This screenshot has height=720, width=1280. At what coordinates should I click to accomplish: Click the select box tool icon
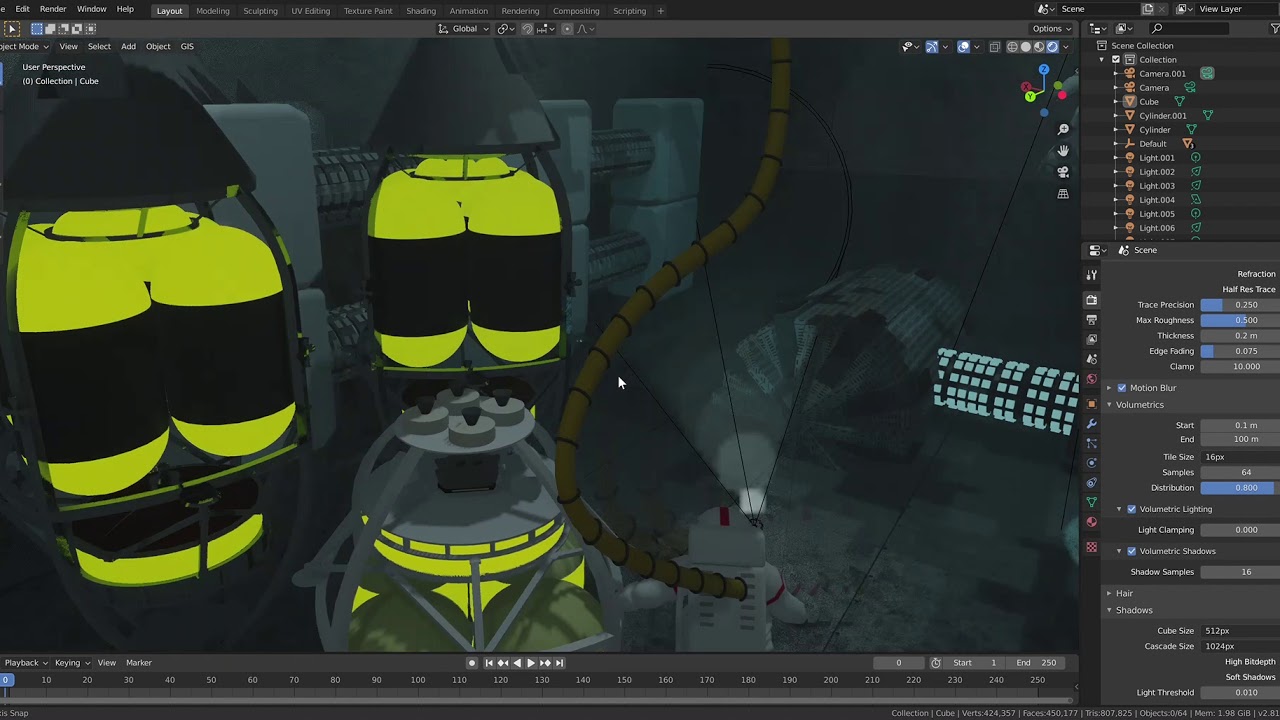(37, 28)
